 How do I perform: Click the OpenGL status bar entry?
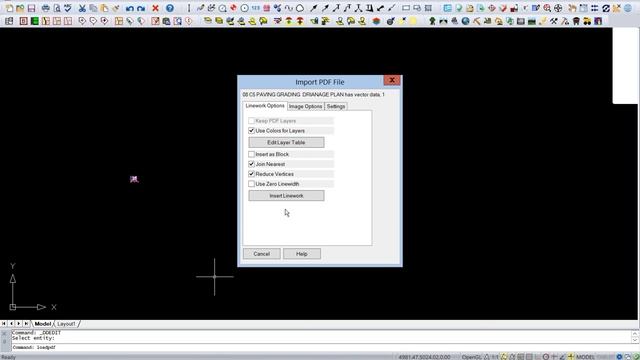click(471, 357)
